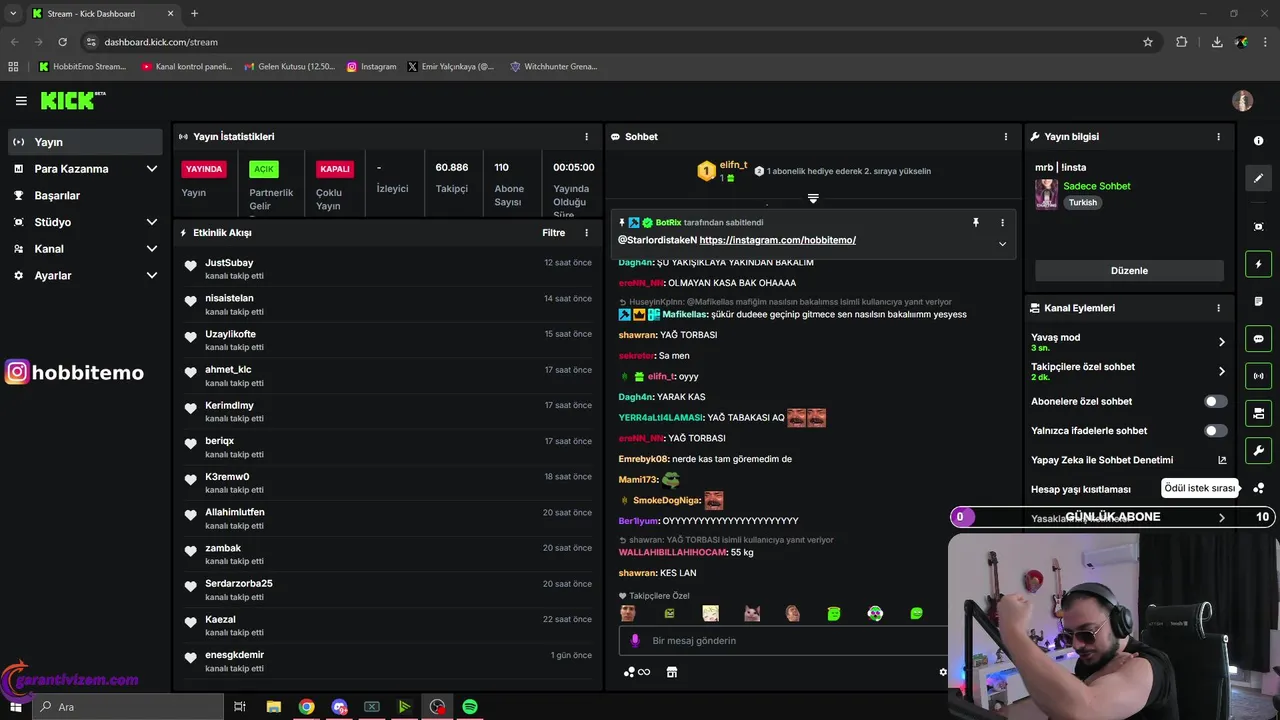Click the notes page icon in the right sidebar

[1259, 301]
